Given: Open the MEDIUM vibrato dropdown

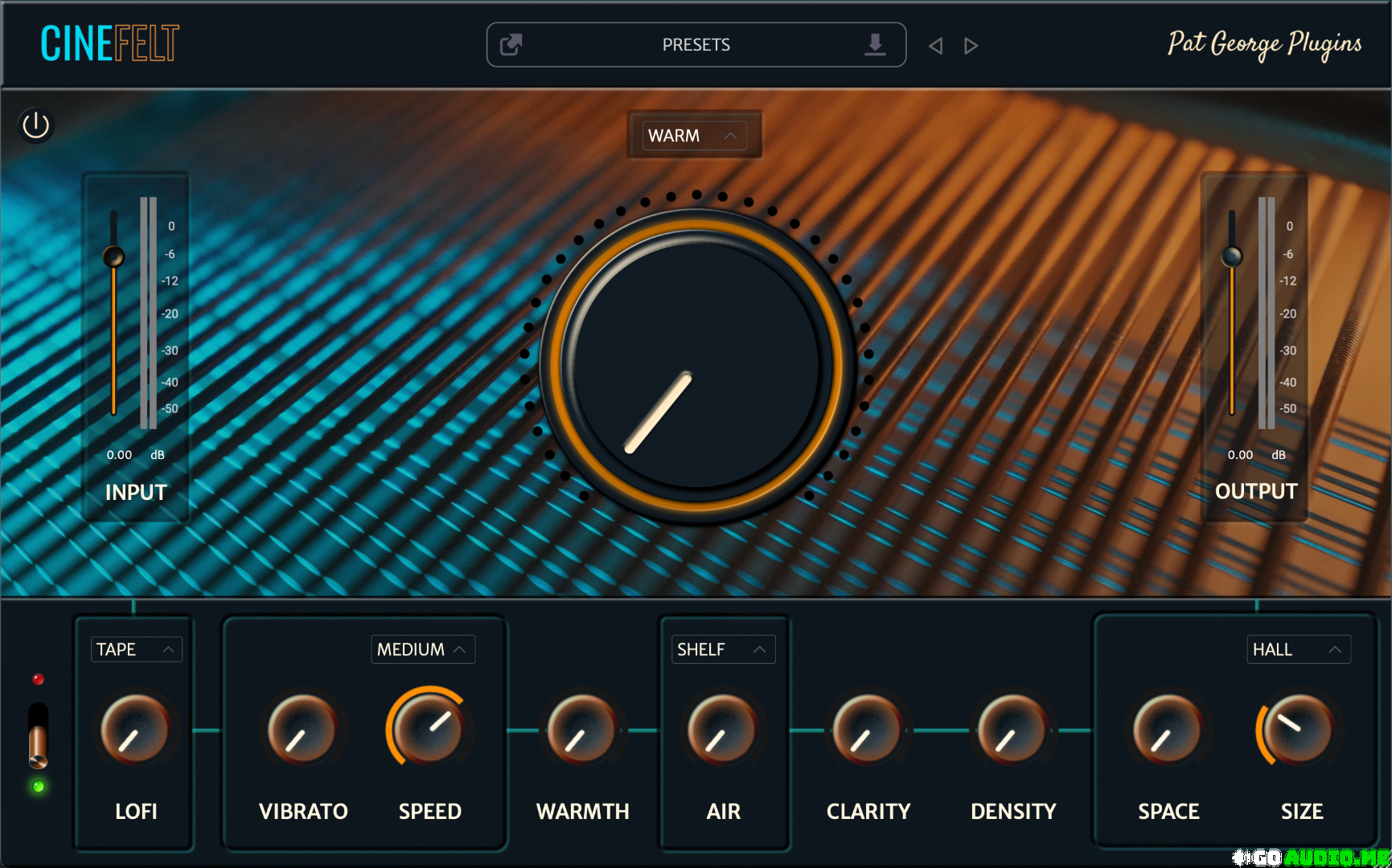Looking at the screenshot, I should point(422,649).
